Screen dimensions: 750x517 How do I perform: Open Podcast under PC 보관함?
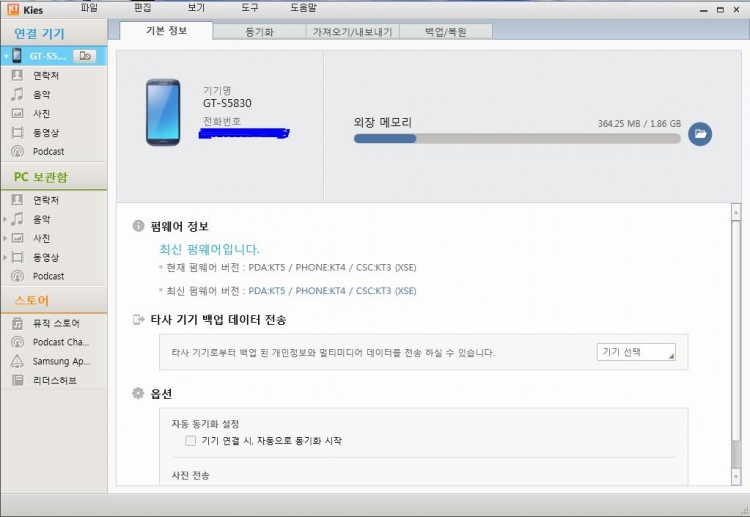click(48, 276)
